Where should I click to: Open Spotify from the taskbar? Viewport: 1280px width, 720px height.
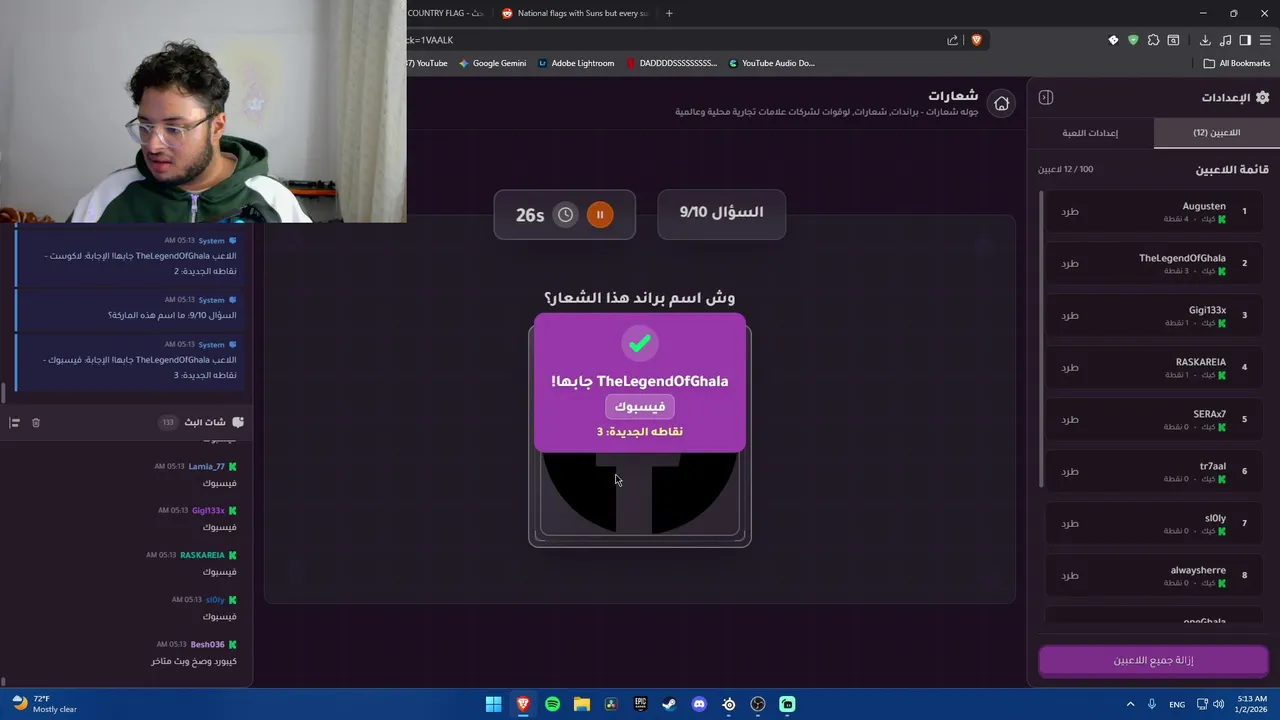click(552, 704)
